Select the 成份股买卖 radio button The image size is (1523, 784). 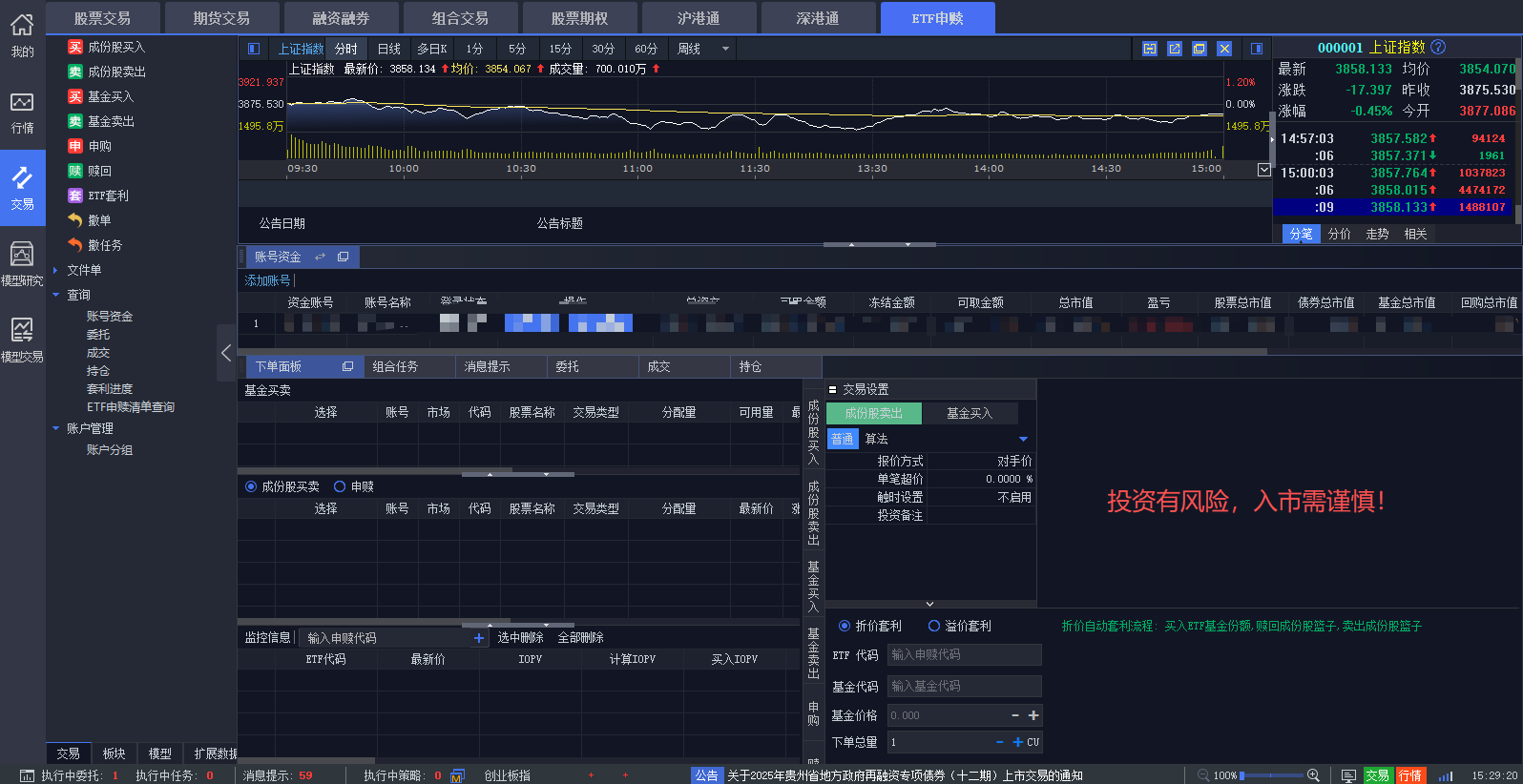click(251, 486)
